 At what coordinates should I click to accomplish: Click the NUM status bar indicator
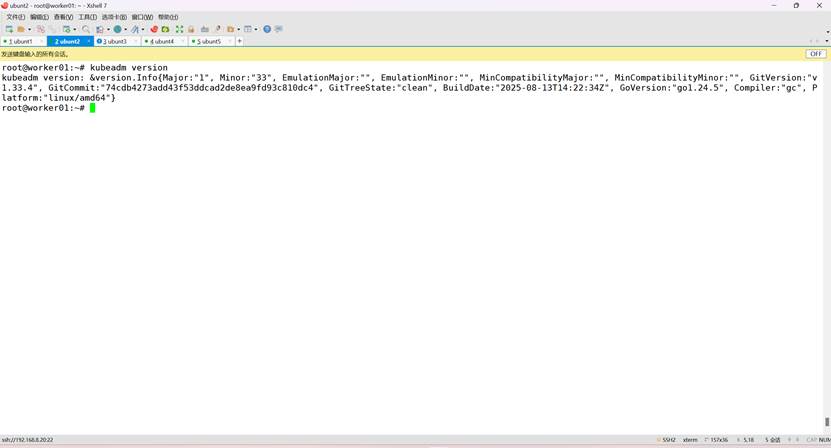(x=825, y=440)
